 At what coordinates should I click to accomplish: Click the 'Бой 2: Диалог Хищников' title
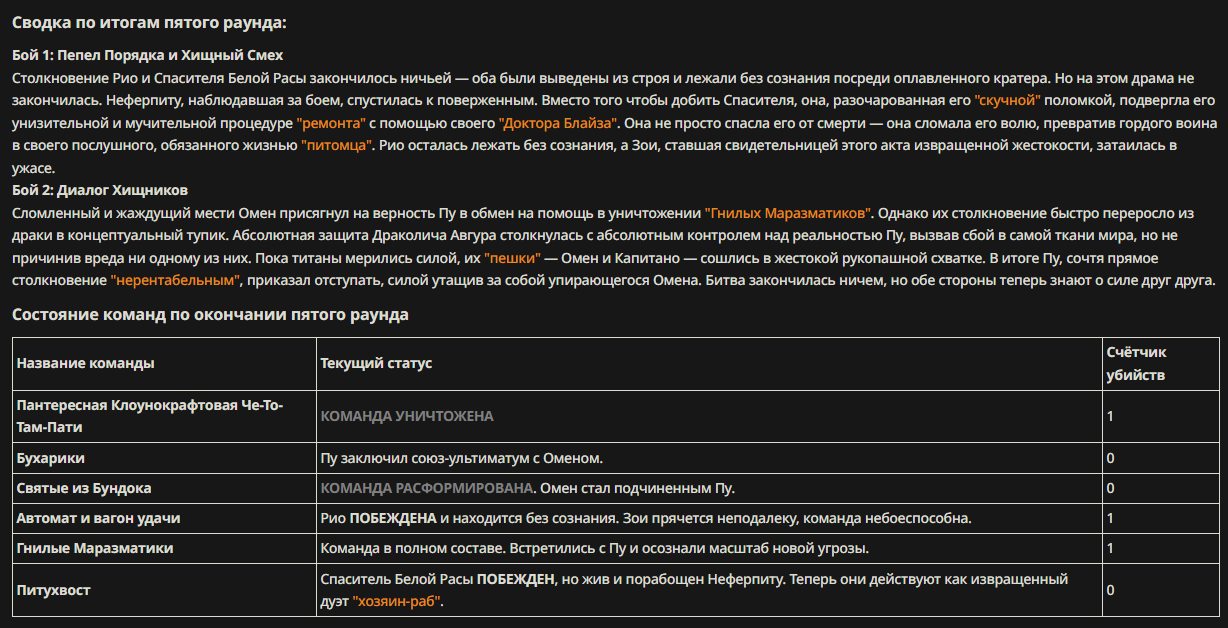pyautogui.click(x=100, y=190)
